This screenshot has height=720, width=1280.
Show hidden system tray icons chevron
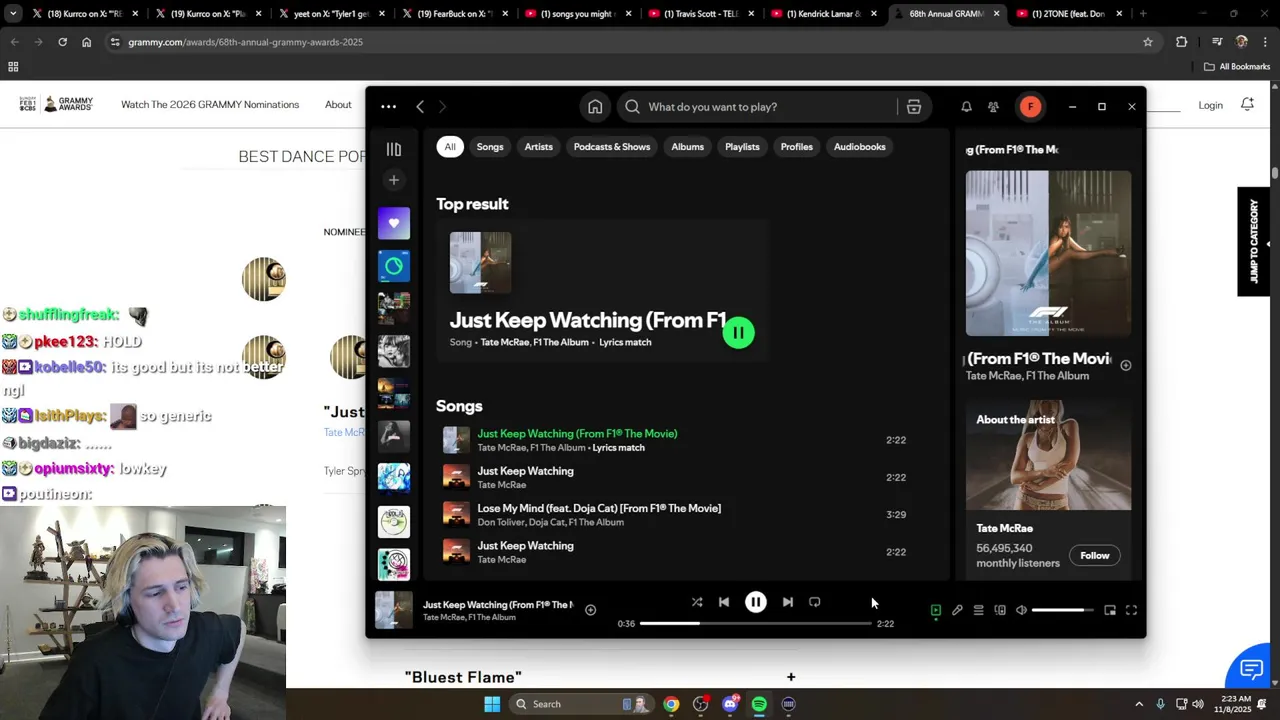pyautogui.click(x=1138, y=704)
